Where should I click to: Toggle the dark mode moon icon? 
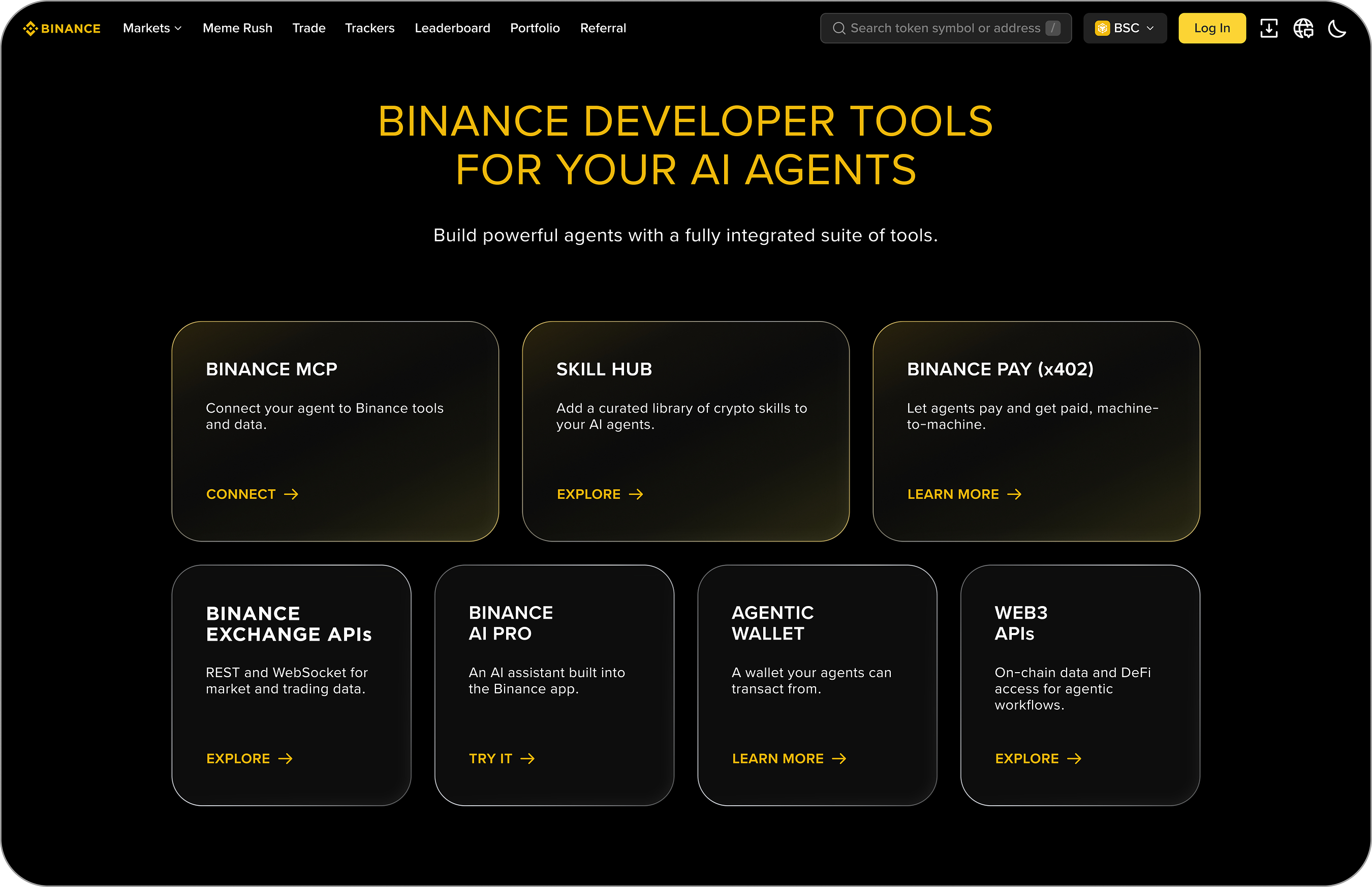click(x=1337, y=28)
